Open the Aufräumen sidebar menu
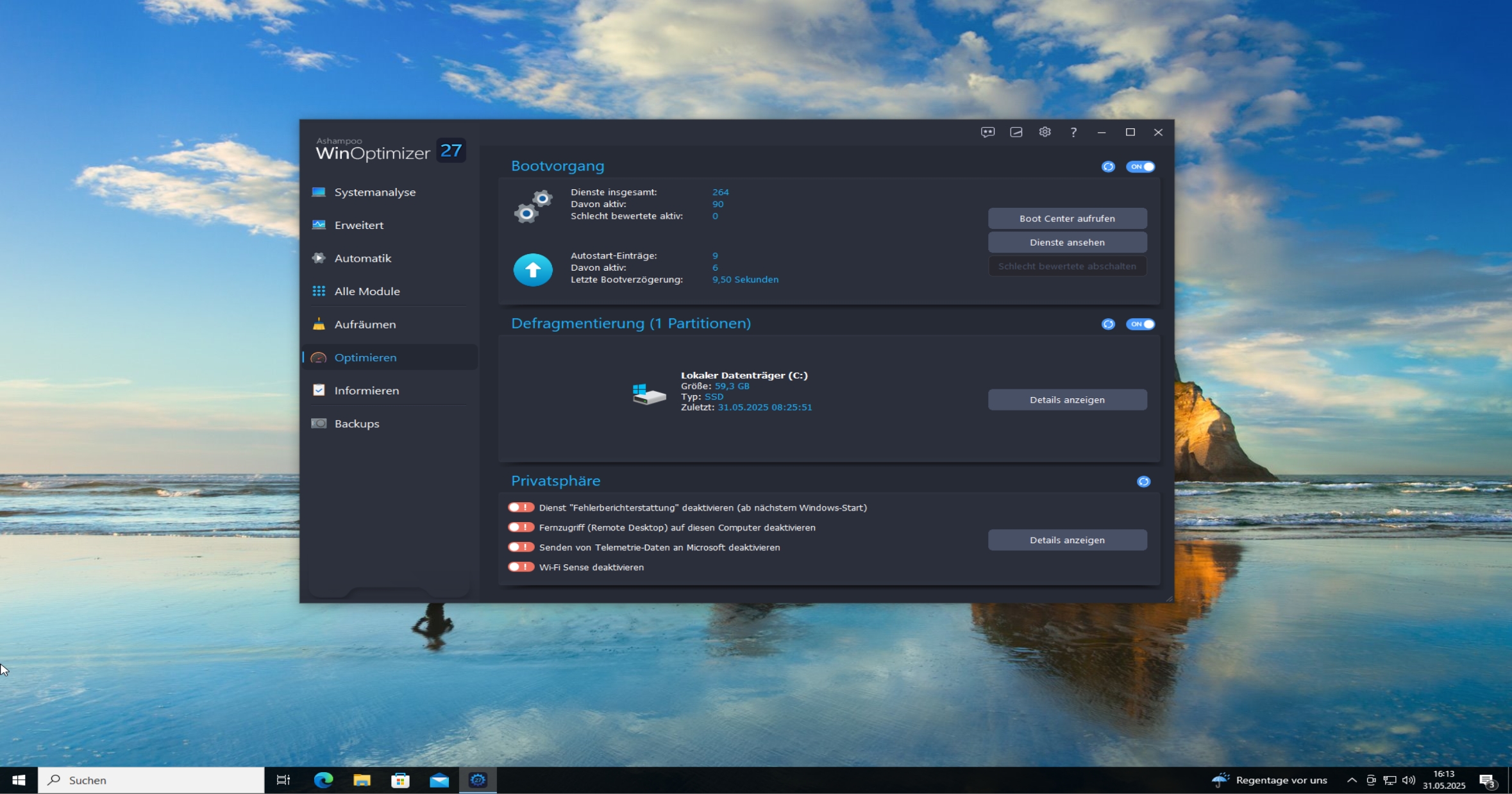Image resolution: width=1512 pixels, height=794 pixels. 365,325
